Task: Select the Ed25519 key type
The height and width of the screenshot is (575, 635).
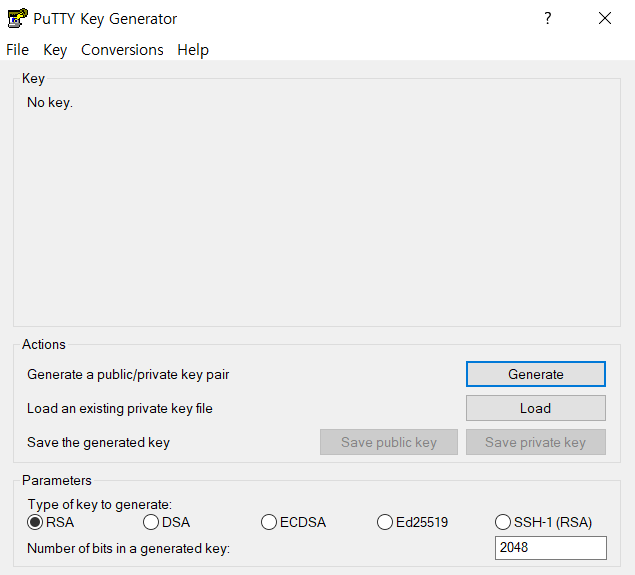Action: pos(413,522)
